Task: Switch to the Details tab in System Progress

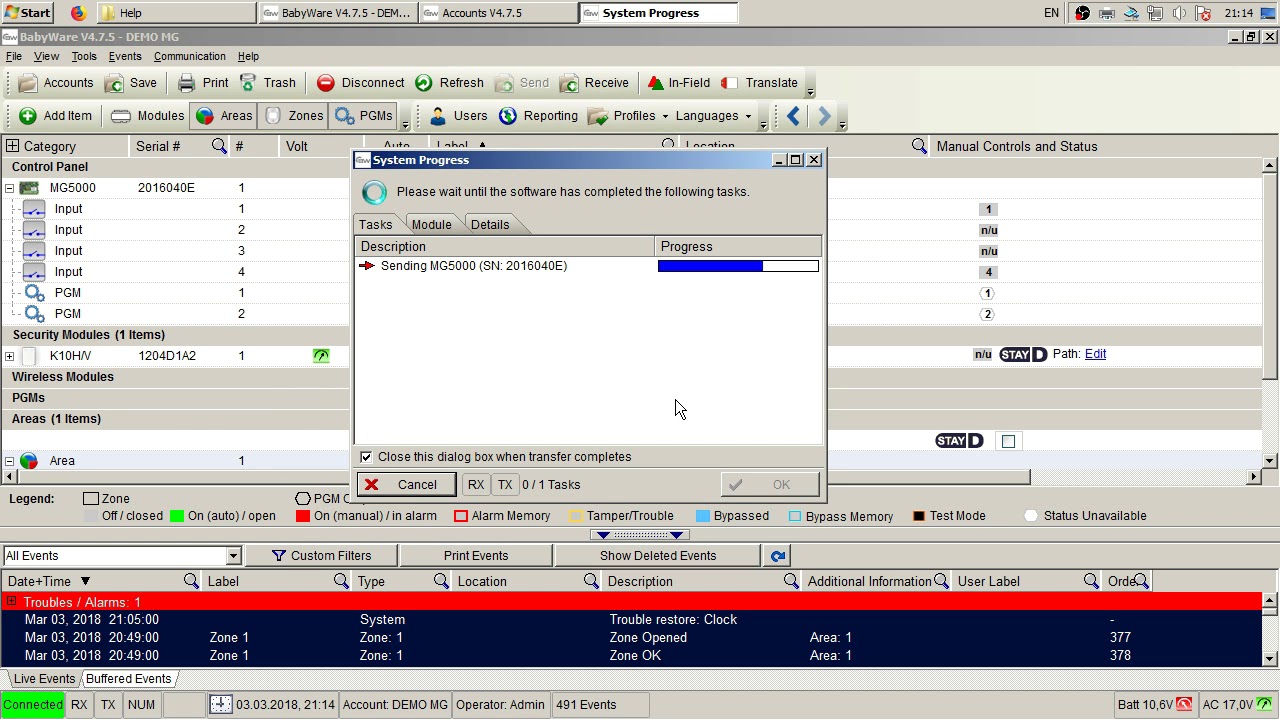Action: (x=490, y=224)
